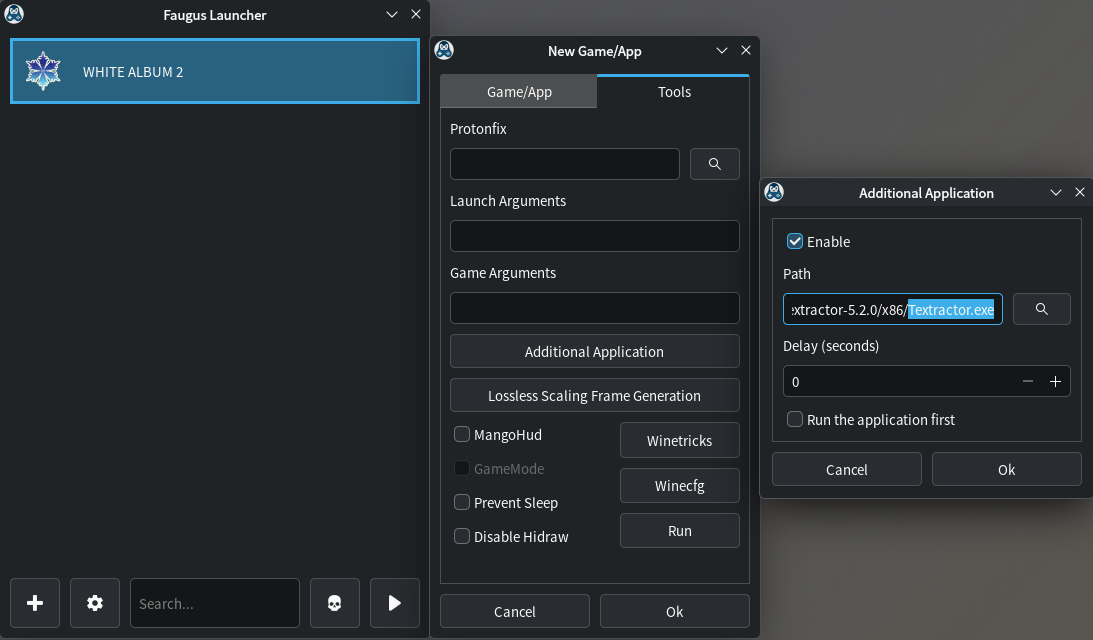1093x640 pixels.
Task: Click the skull icon next to the play button
Action: [x=334, y=603]
